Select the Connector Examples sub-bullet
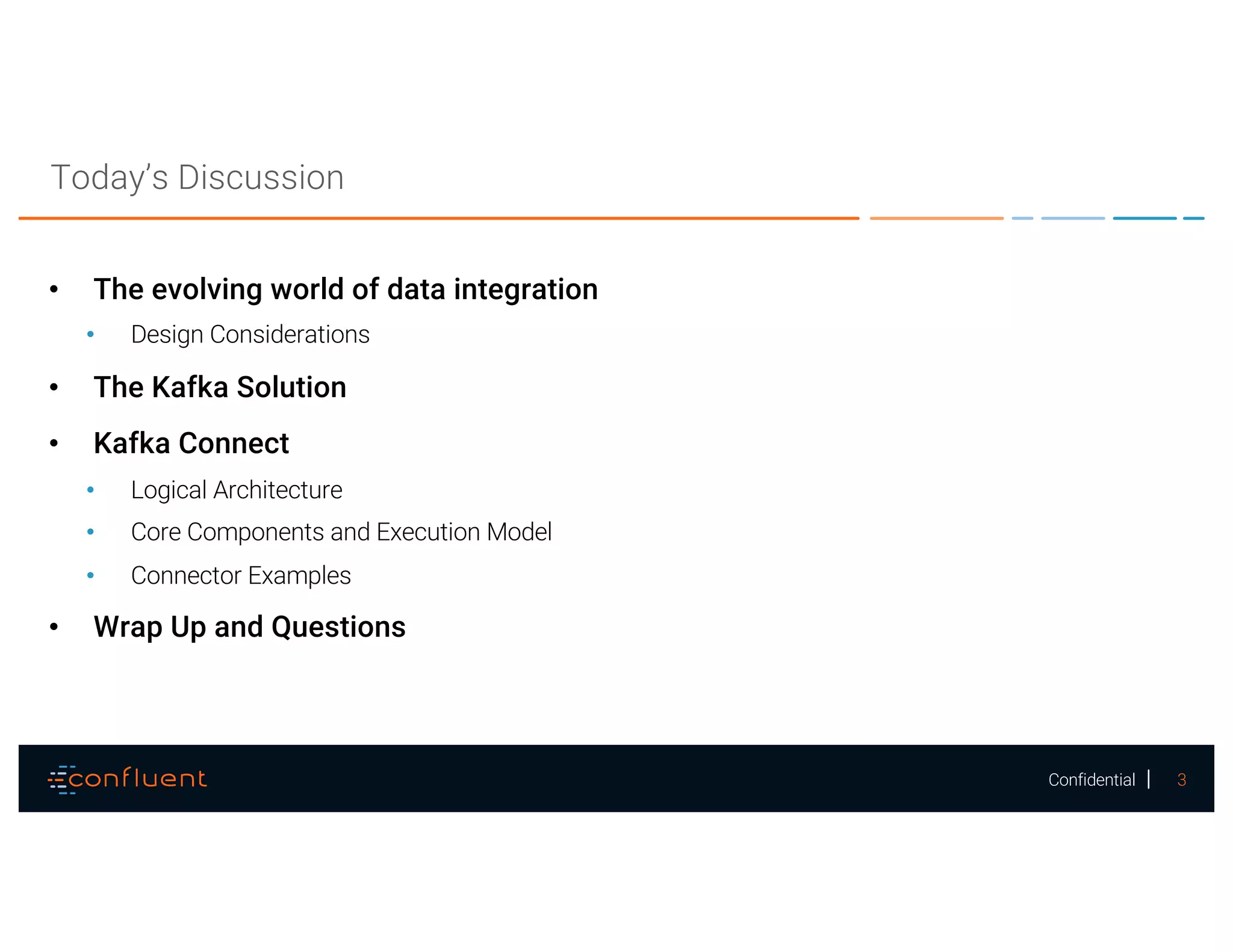This screenshot has height=952, width=1233. pos(241,576)
